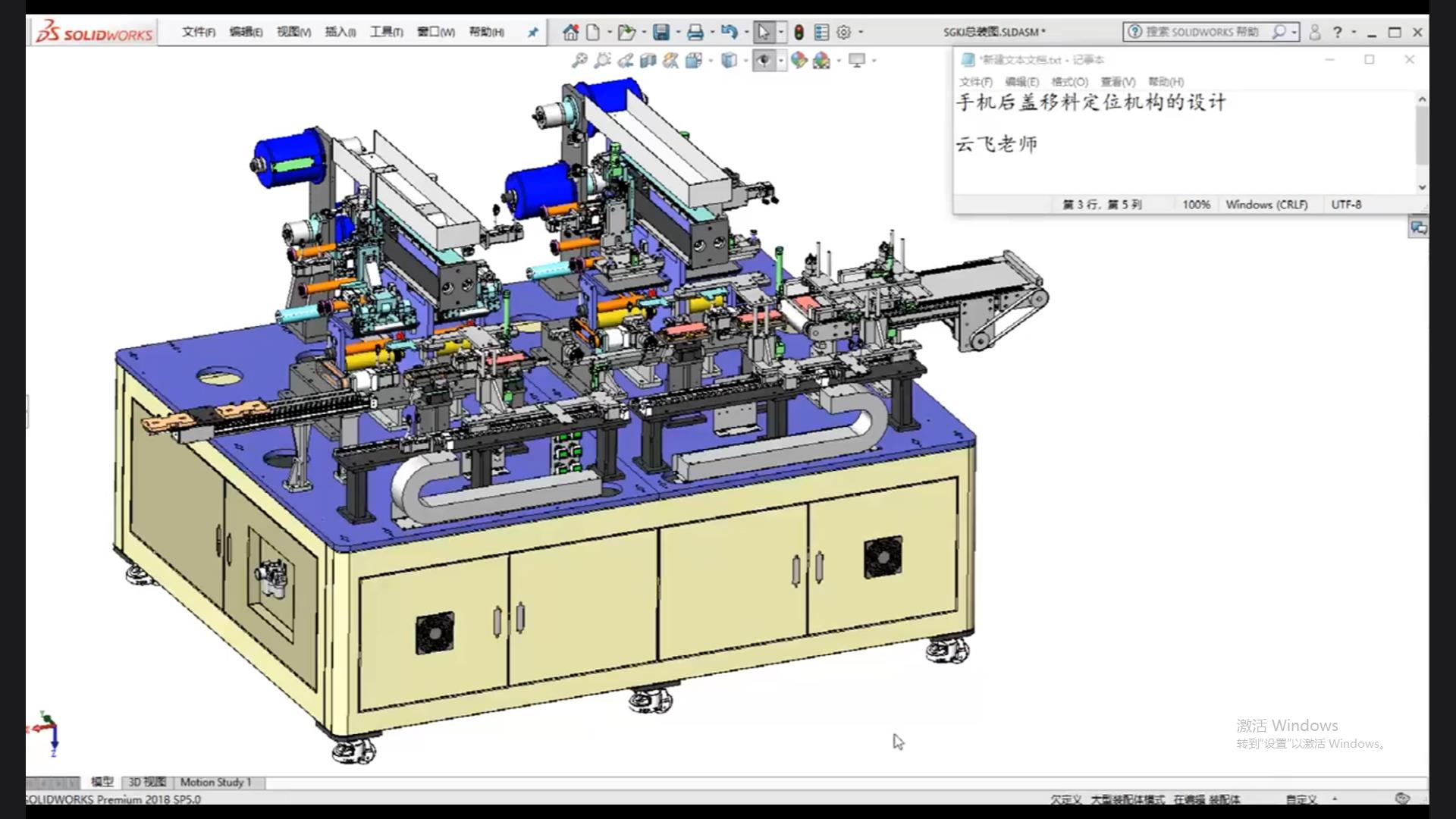Click the task pane tab icon below Notepad
Screen dimensions: 1456x819
pyautogui.click(x=1419, y=227)
